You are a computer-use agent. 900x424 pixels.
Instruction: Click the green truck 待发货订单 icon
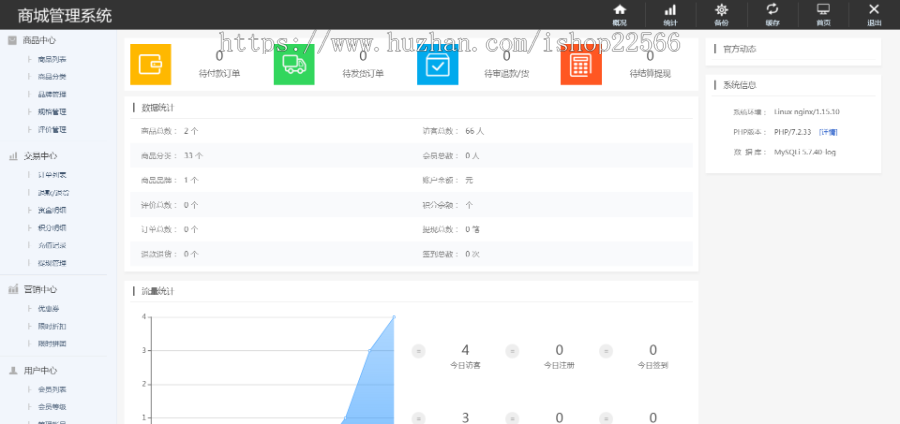[x=294, y=64]
